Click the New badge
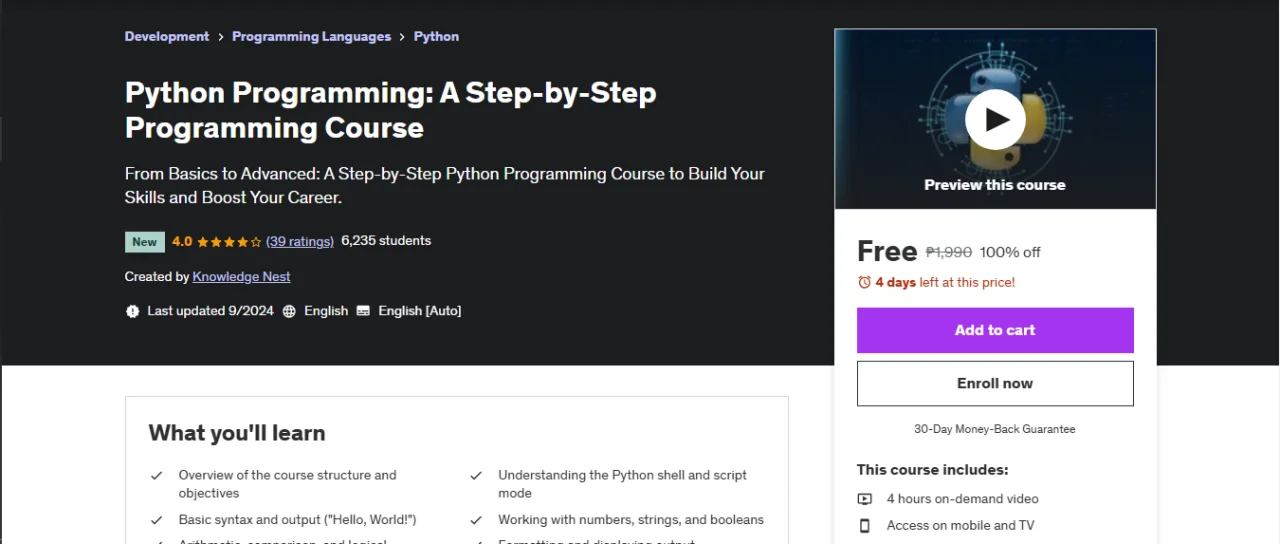1280x544 pixels. pyautogui.click(x=145, y=241)
